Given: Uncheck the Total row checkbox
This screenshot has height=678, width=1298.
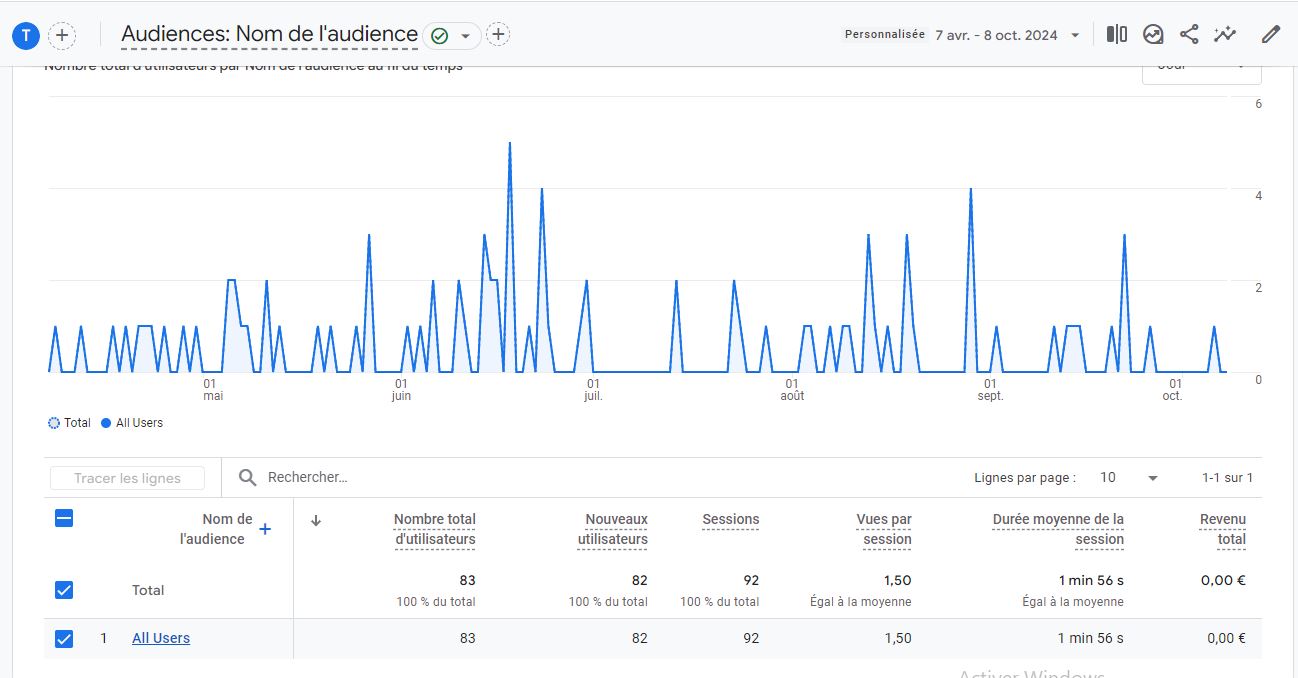Looking at the screenshot, I should pos(64,590).
